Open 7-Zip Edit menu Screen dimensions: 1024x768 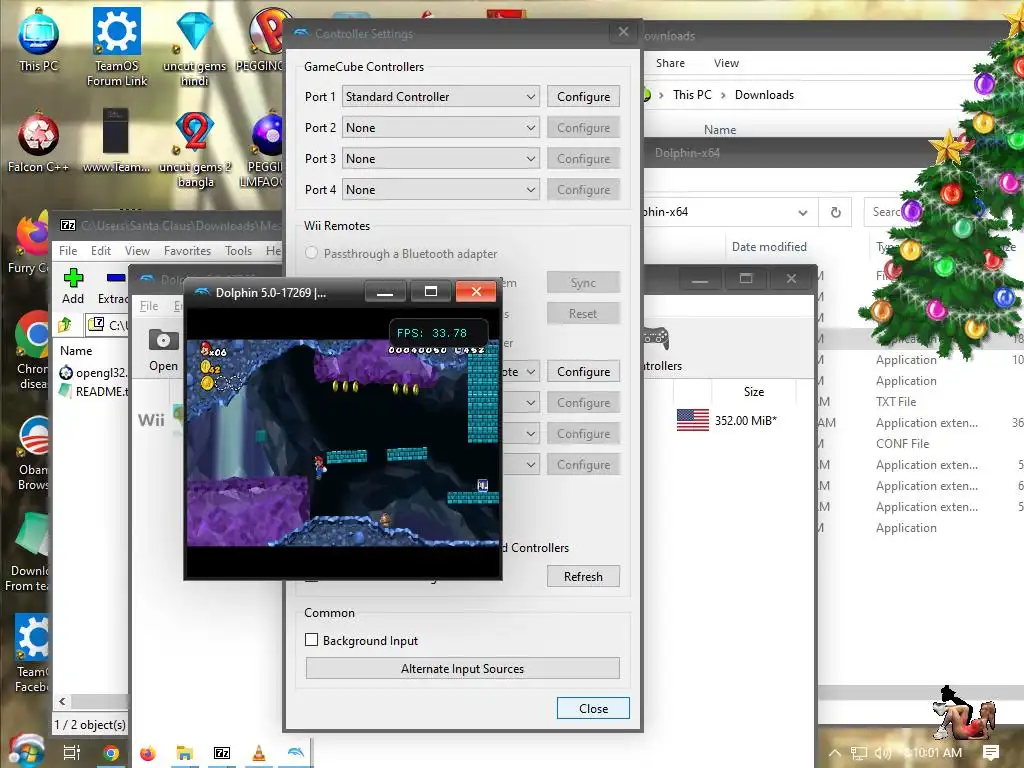[101, 251]
